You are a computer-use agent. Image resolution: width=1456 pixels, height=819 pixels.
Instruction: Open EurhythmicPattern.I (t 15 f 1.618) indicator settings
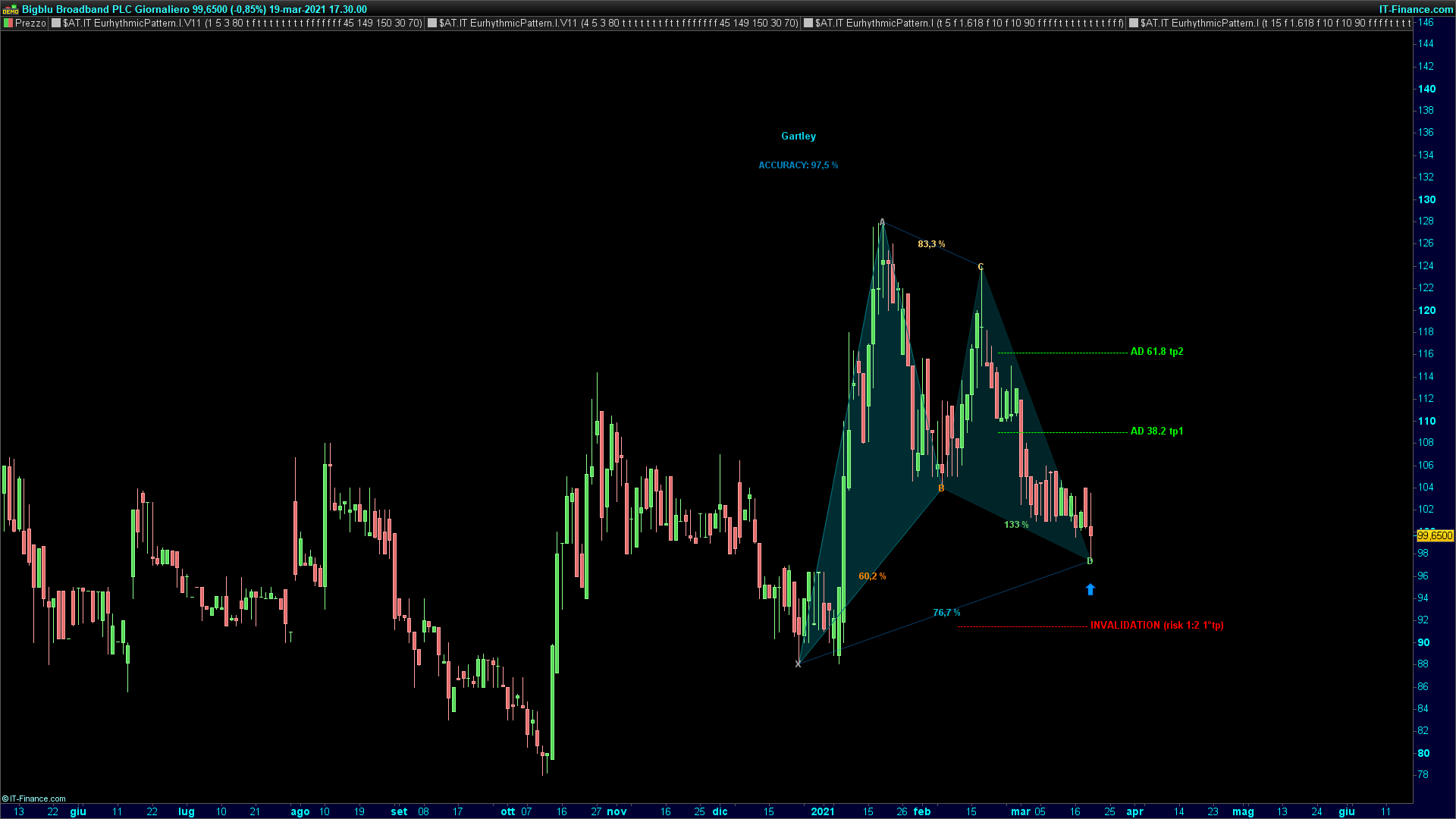(x=1274, y=24)
